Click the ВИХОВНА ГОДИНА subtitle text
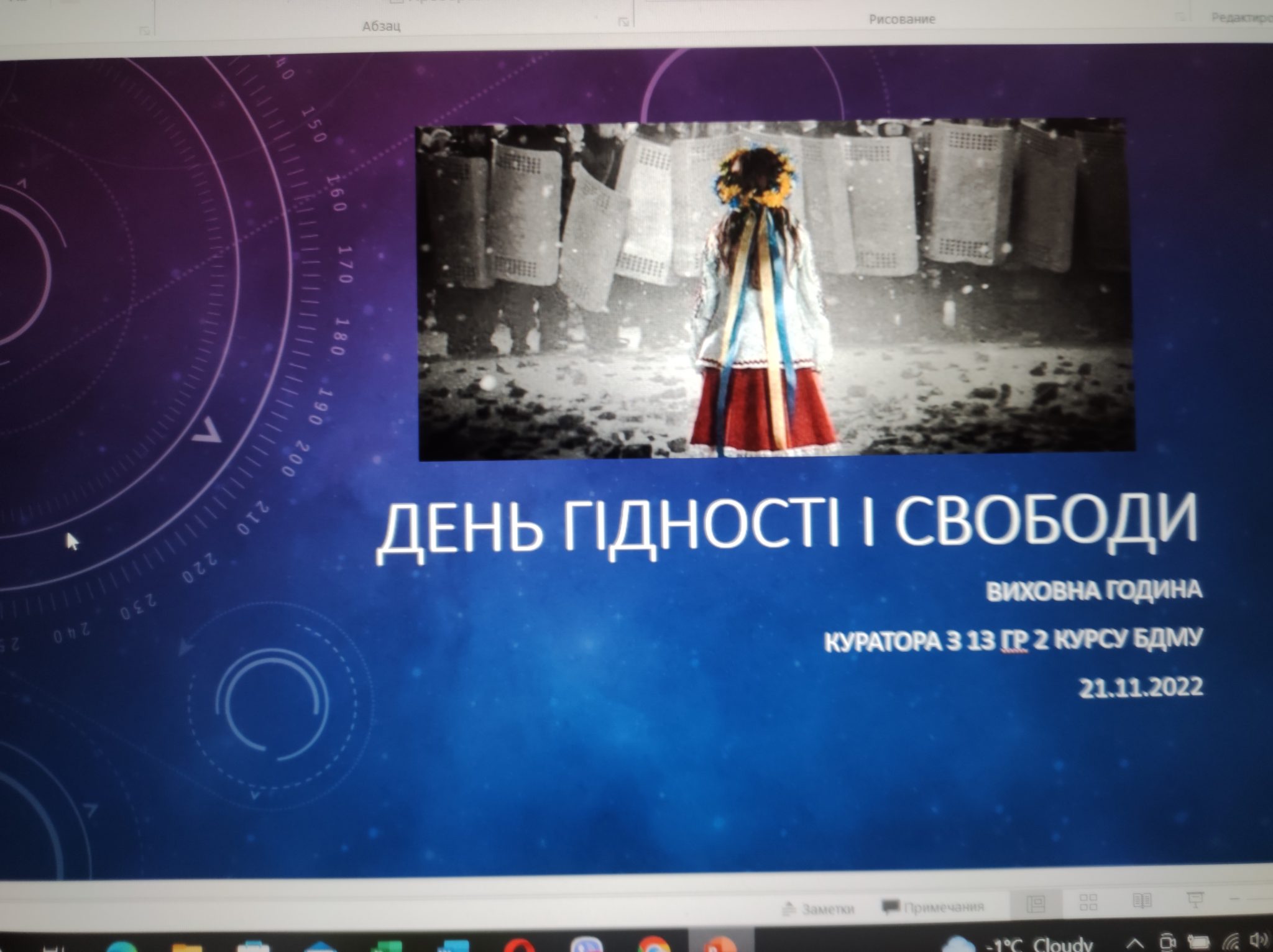 click(x=1094, y=590)
